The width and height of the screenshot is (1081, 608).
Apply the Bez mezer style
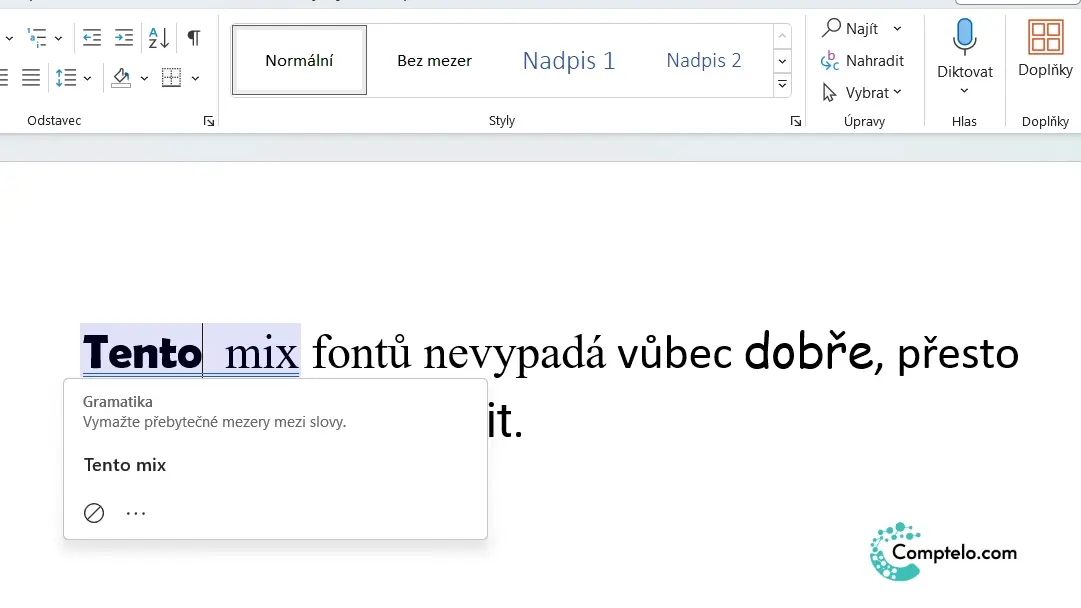click(x=434, y=61)
